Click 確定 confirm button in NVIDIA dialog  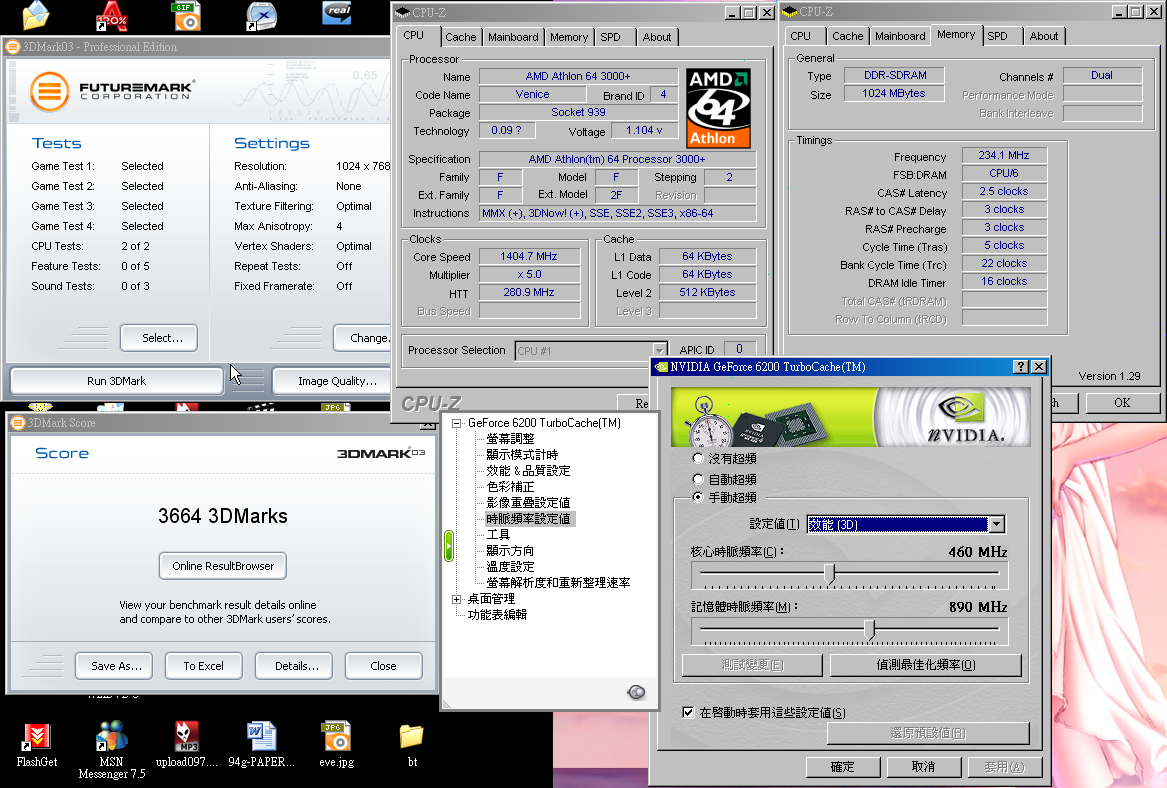(843, 767)
